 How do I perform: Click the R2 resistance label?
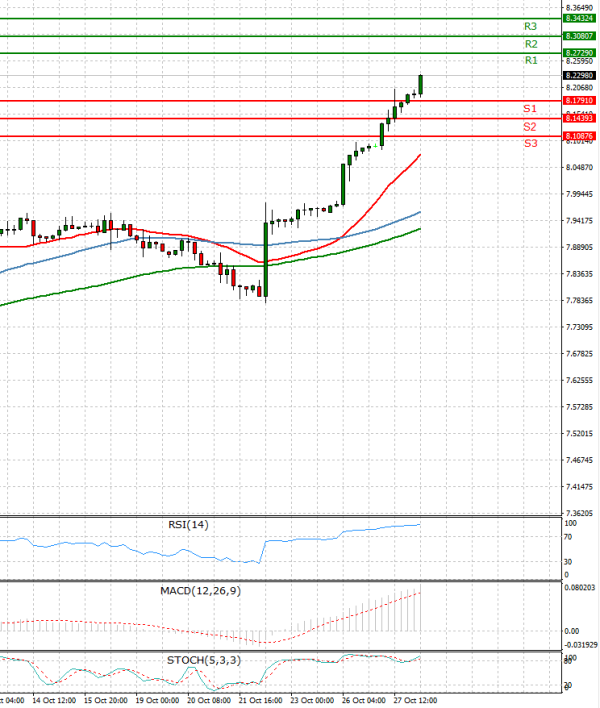pos(531,44)
